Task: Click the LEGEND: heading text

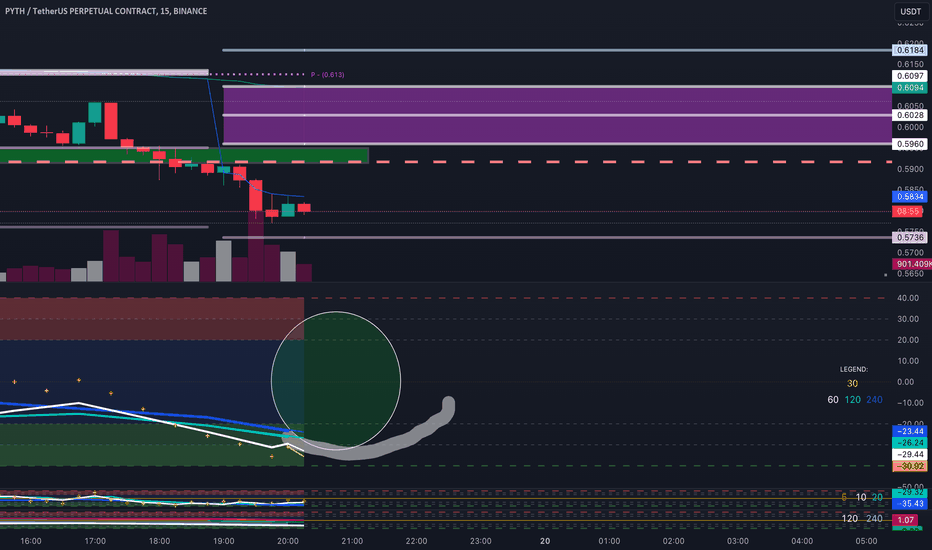Action: [854, 369]
